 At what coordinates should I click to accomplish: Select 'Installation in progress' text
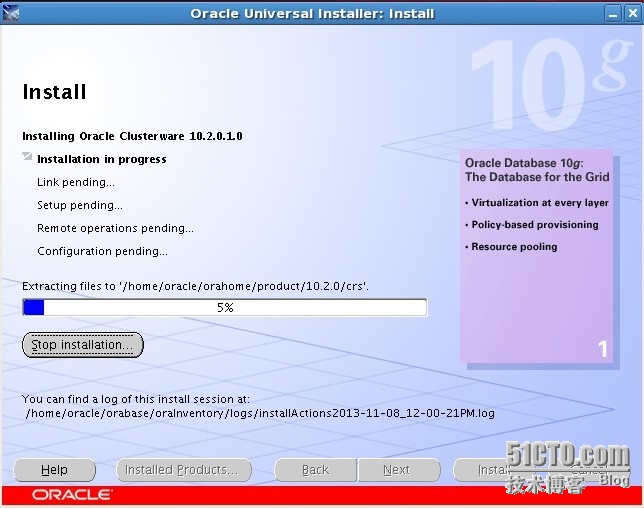pyautogui.click(x=102, y=159)
